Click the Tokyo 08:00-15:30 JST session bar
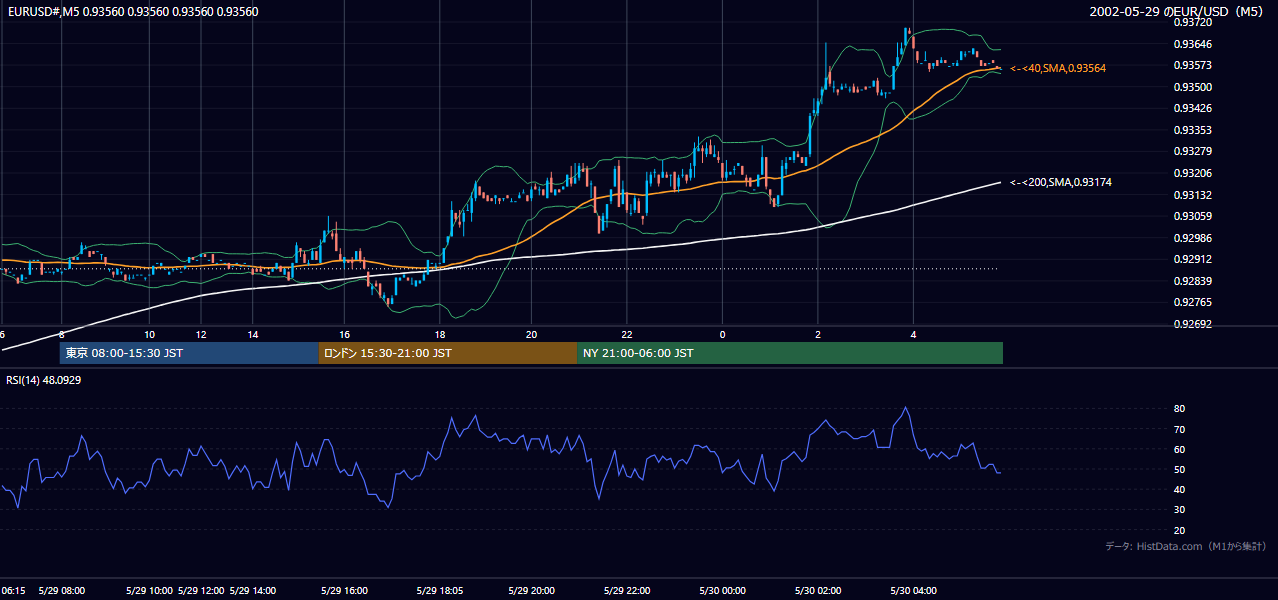This screenshot has height=600, width=1278. click(x=189, y=353)
